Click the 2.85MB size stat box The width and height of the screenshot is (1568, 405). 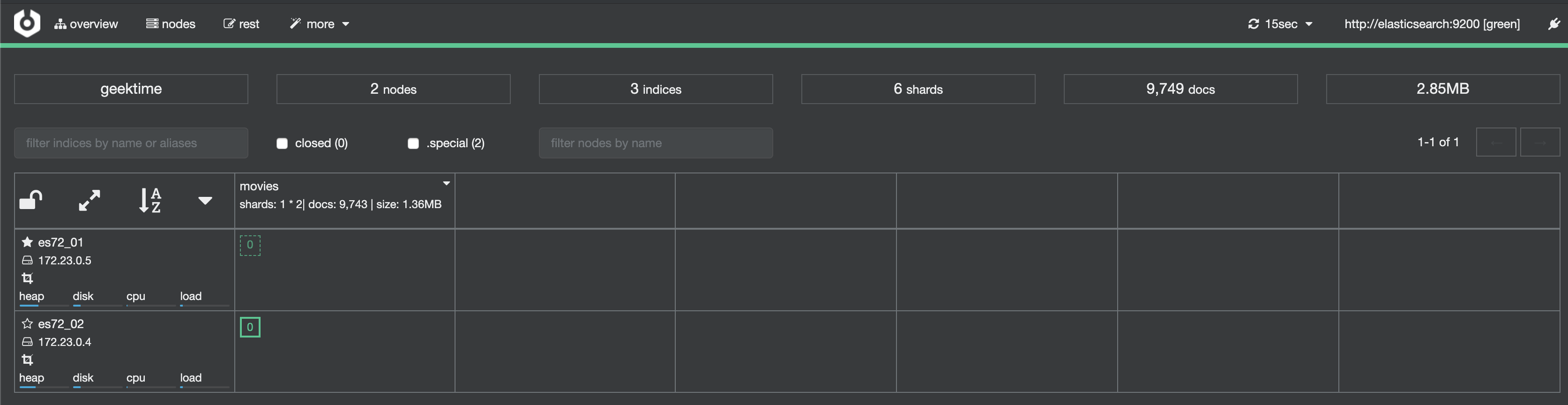click(x=1442, y=89)
